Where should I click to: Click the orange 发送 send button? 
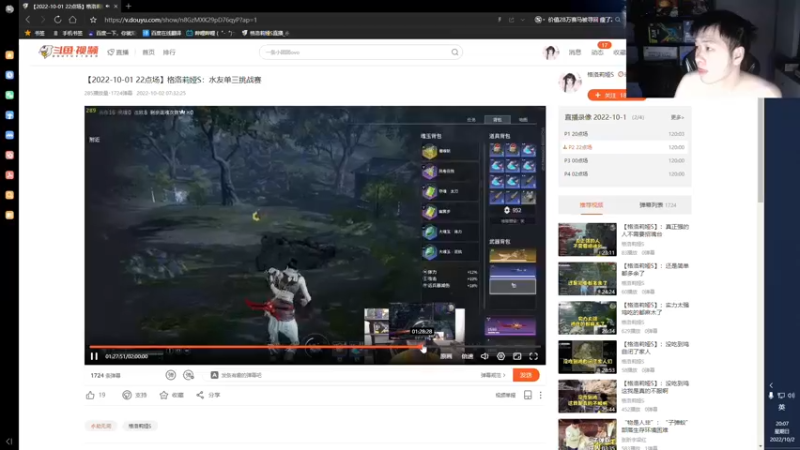(526, 375)
